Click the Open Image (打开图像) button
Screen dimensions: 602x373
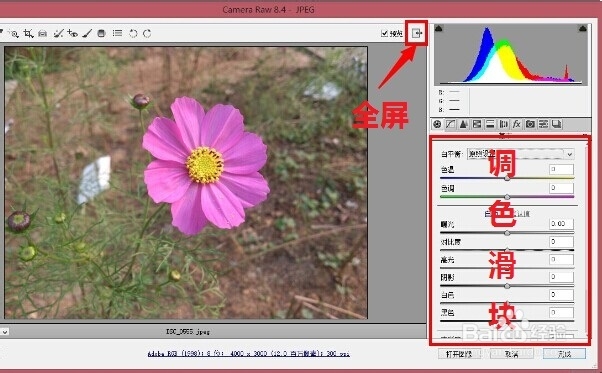(x=459, y=354)
